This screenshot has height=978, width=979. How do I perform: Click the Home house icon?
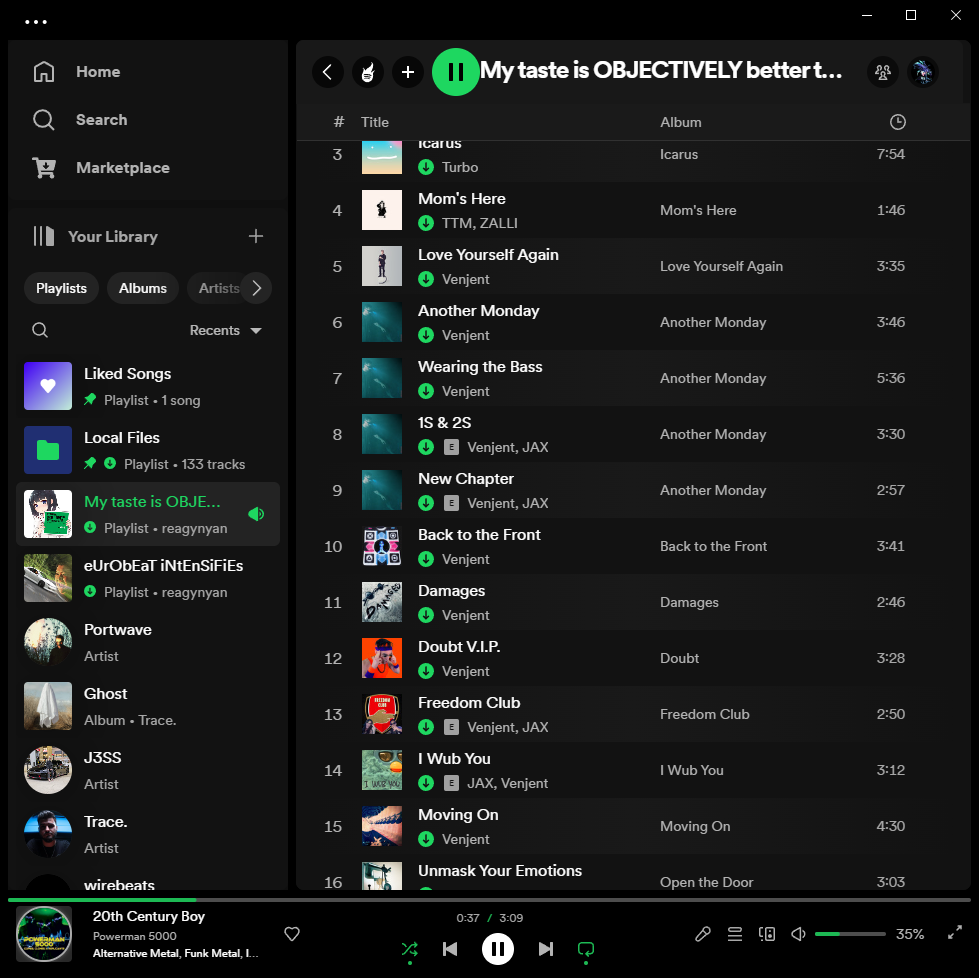pyautogui.click(x=44, y=72)
